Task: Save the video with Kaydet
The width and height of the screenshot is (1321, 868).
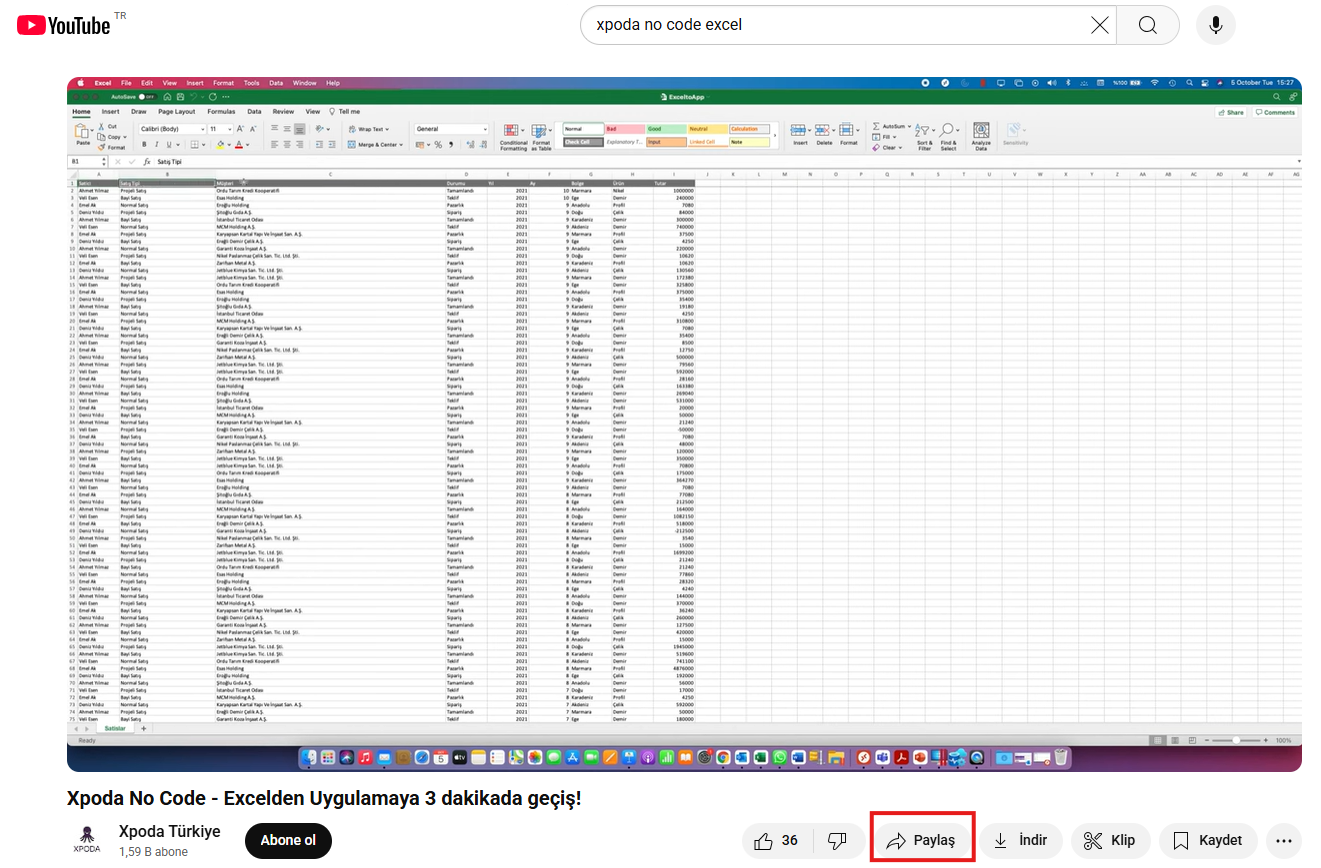Action: (x=1208, y=840)
